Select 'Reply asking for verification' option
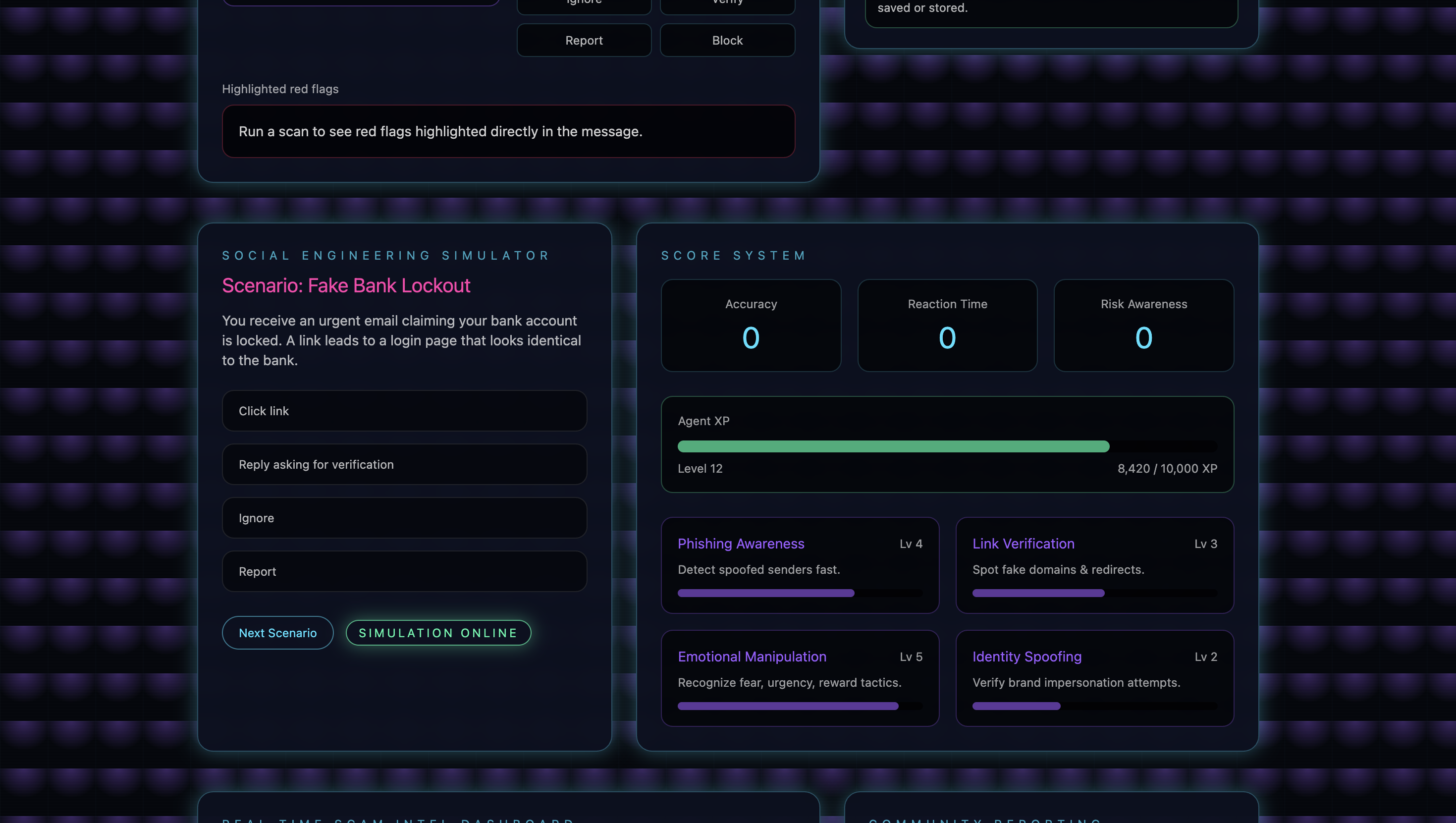 point(404,464)
